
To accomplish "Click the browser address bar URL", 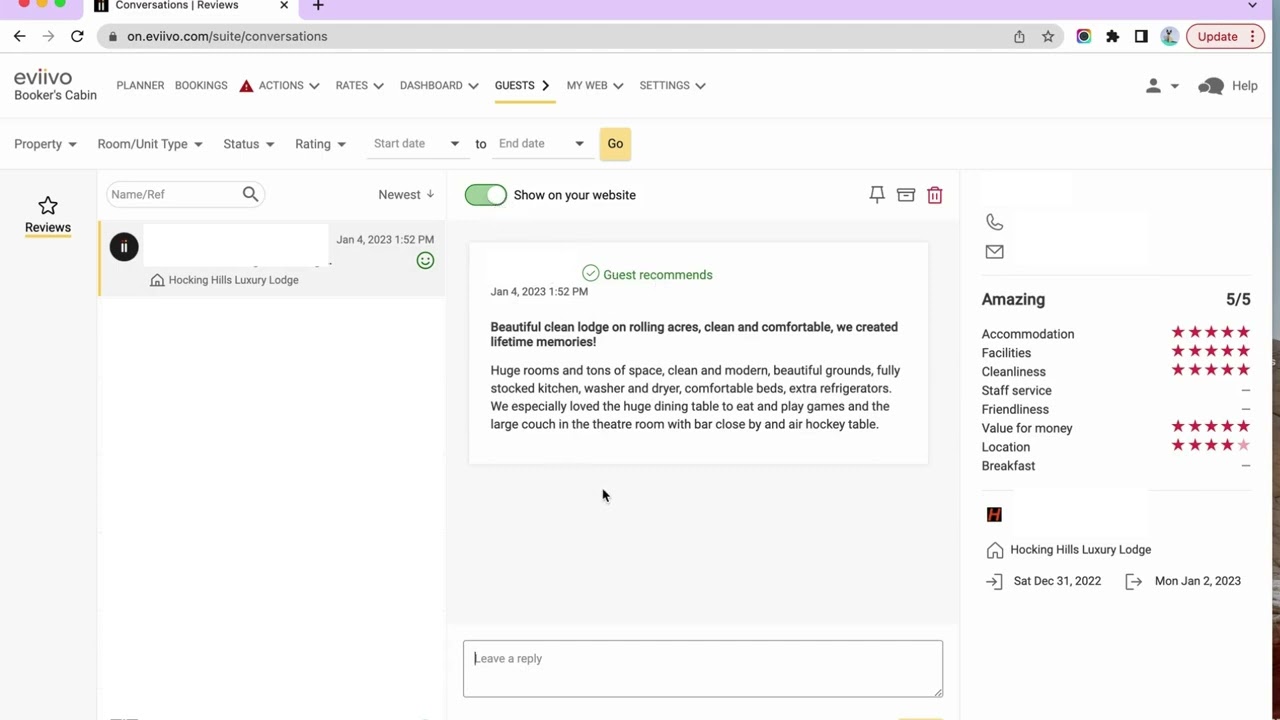I will 227,36.
